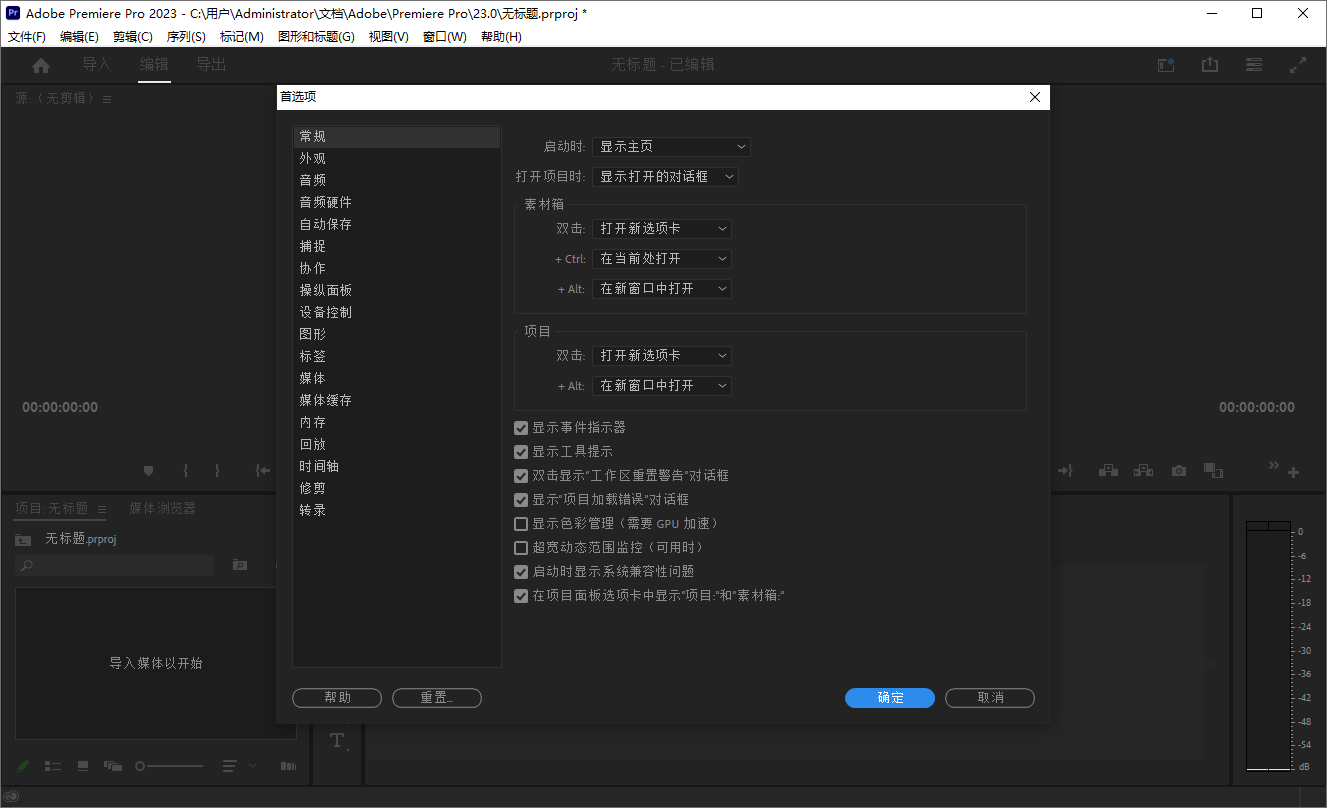1327x808 pixels.
Task: Click the 确定 button
Action: 889,697
